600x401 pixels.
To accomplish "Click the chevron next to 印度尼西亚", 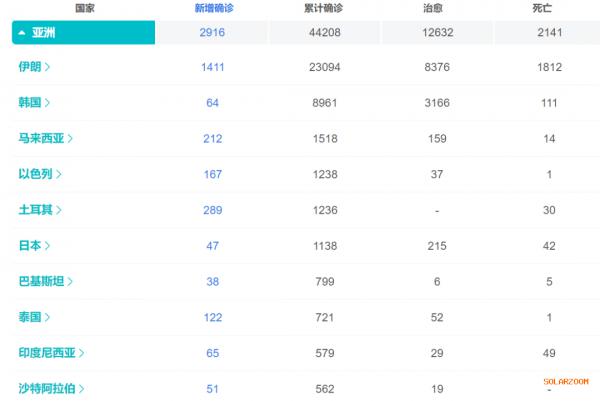I will click(82, 353).
